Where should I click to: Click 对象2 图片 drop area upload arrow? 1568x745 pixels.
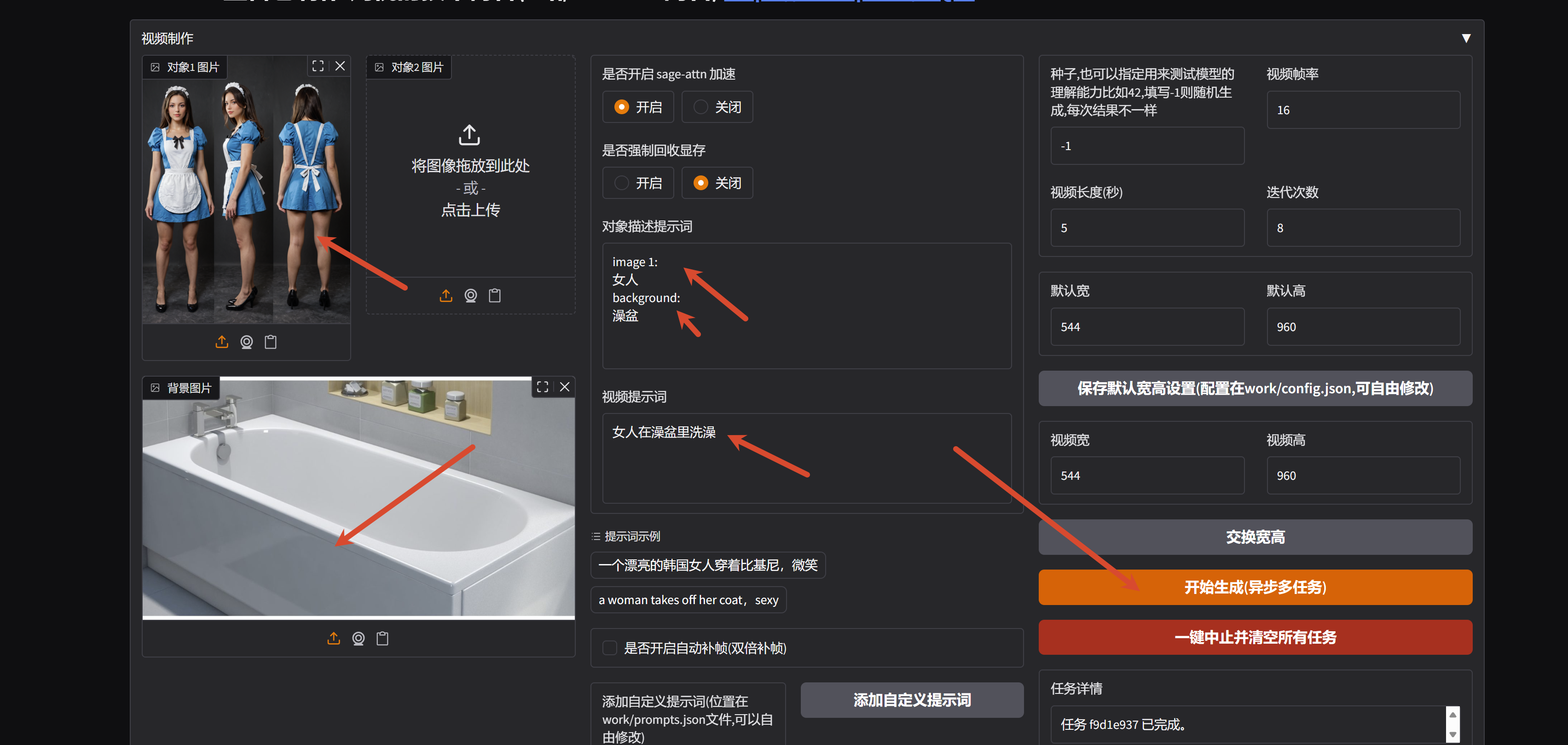(469, 134)
